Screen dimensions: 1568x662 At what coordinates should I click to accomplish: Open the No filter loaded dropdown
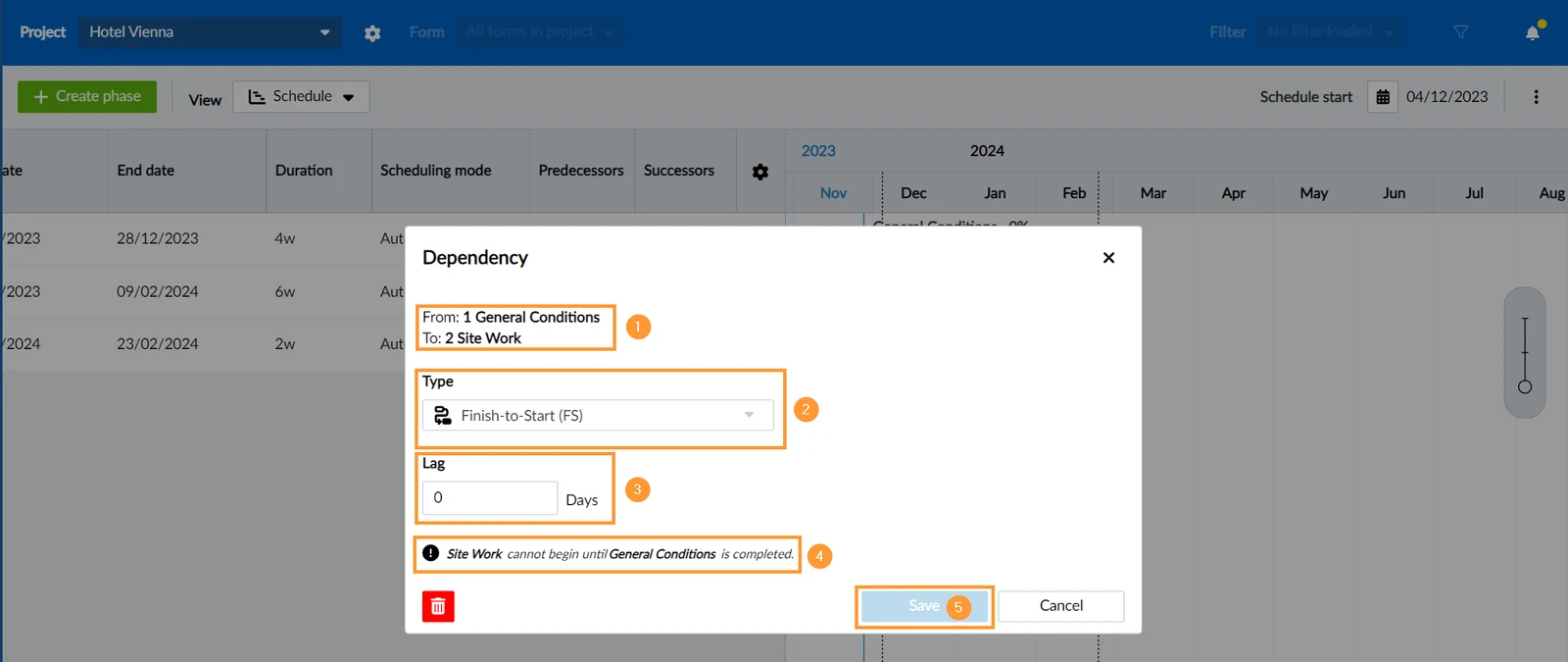[1331, 32]
